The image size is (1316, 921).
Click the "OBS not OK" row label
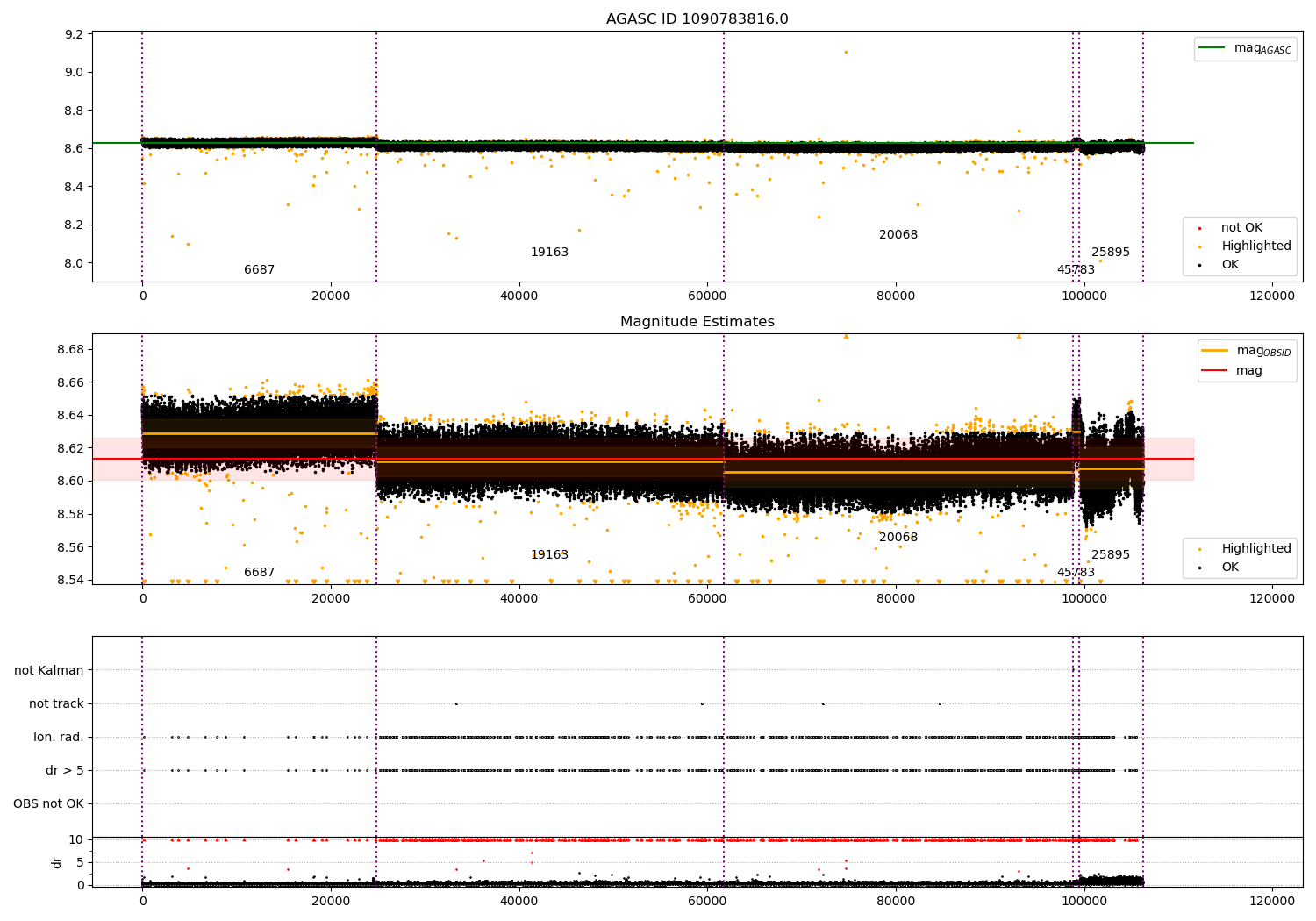click(48, 804)
